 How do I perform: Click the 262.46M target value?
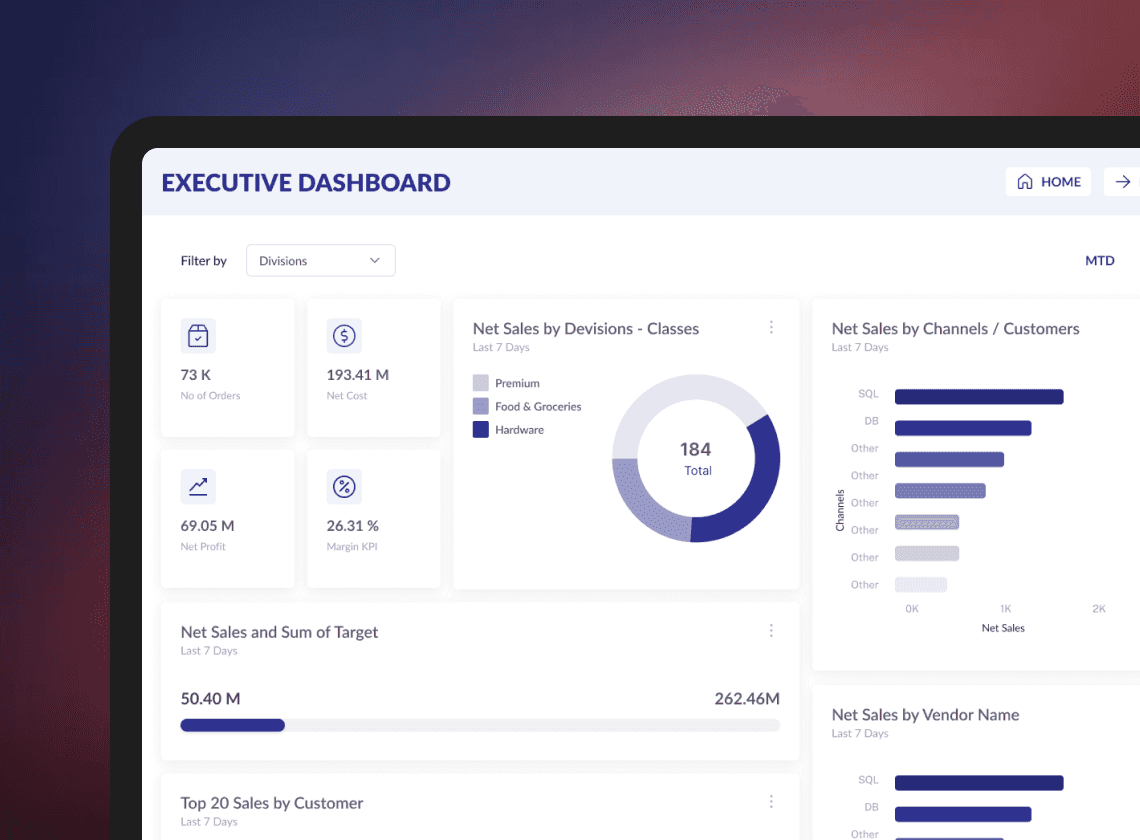[x=747, y=698]
